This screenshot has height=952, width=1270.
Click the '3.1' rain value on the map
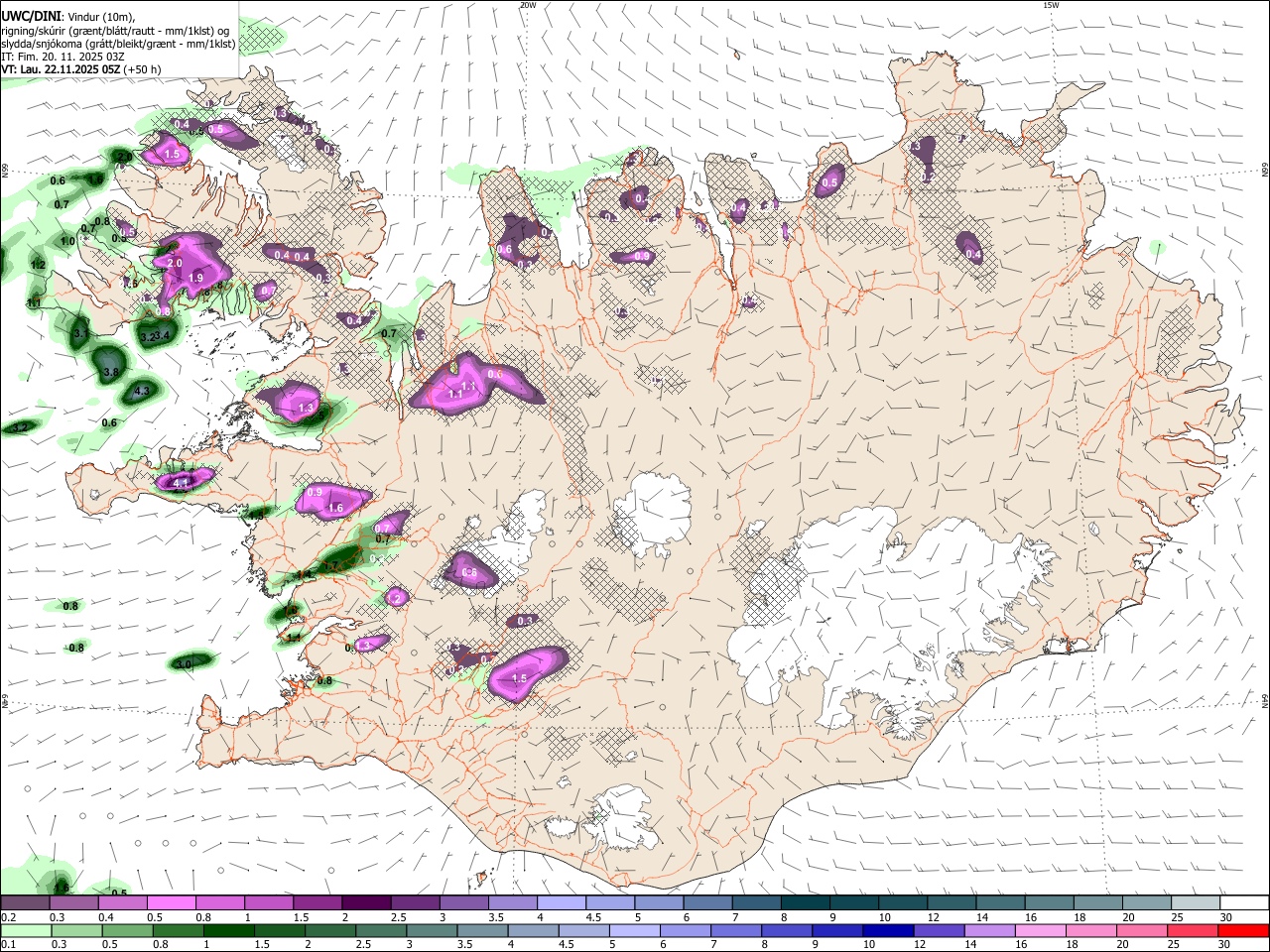point(81,334)
